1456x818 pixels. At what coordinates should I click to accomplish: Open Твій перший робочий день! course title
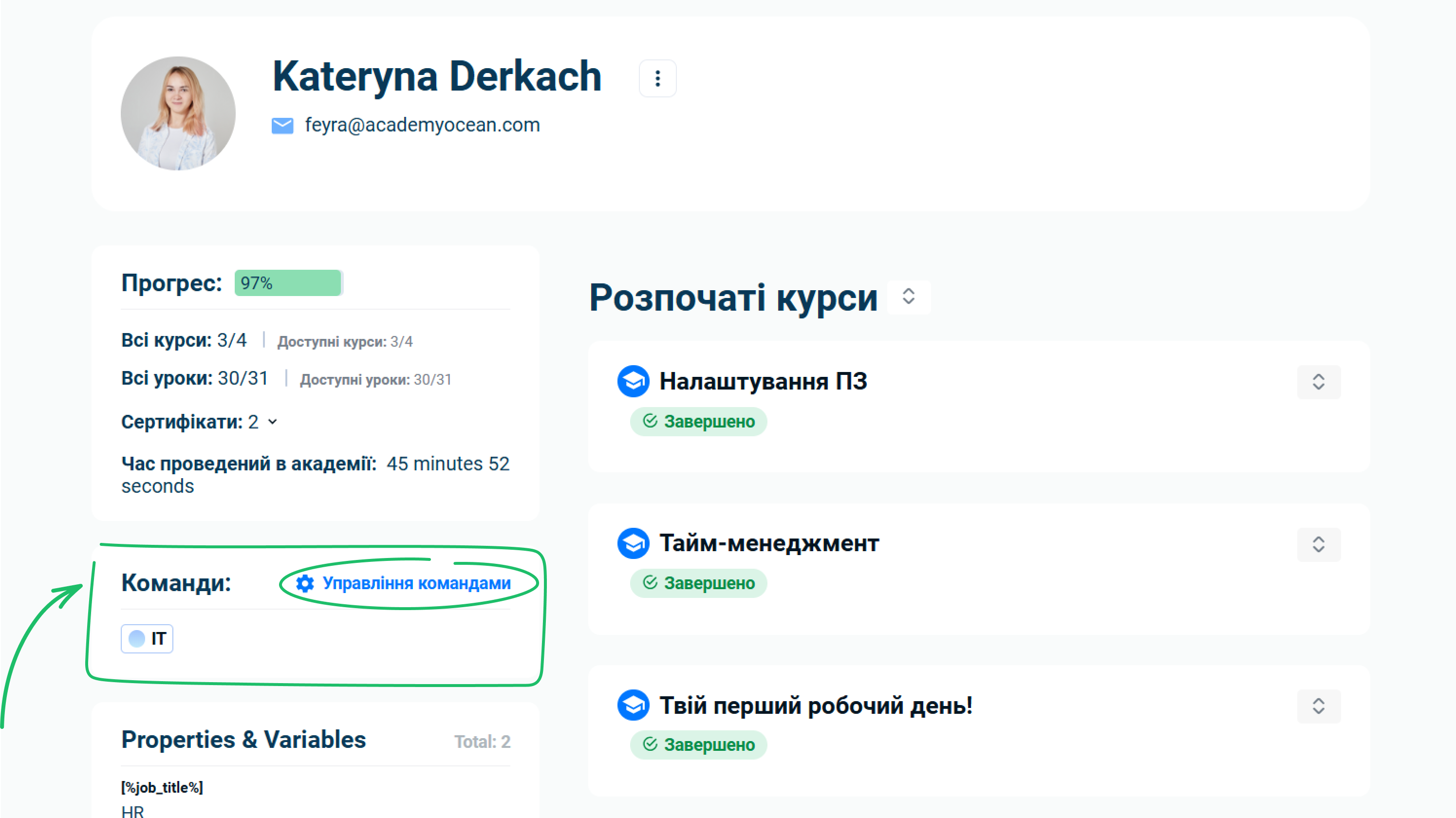[816, 706]
